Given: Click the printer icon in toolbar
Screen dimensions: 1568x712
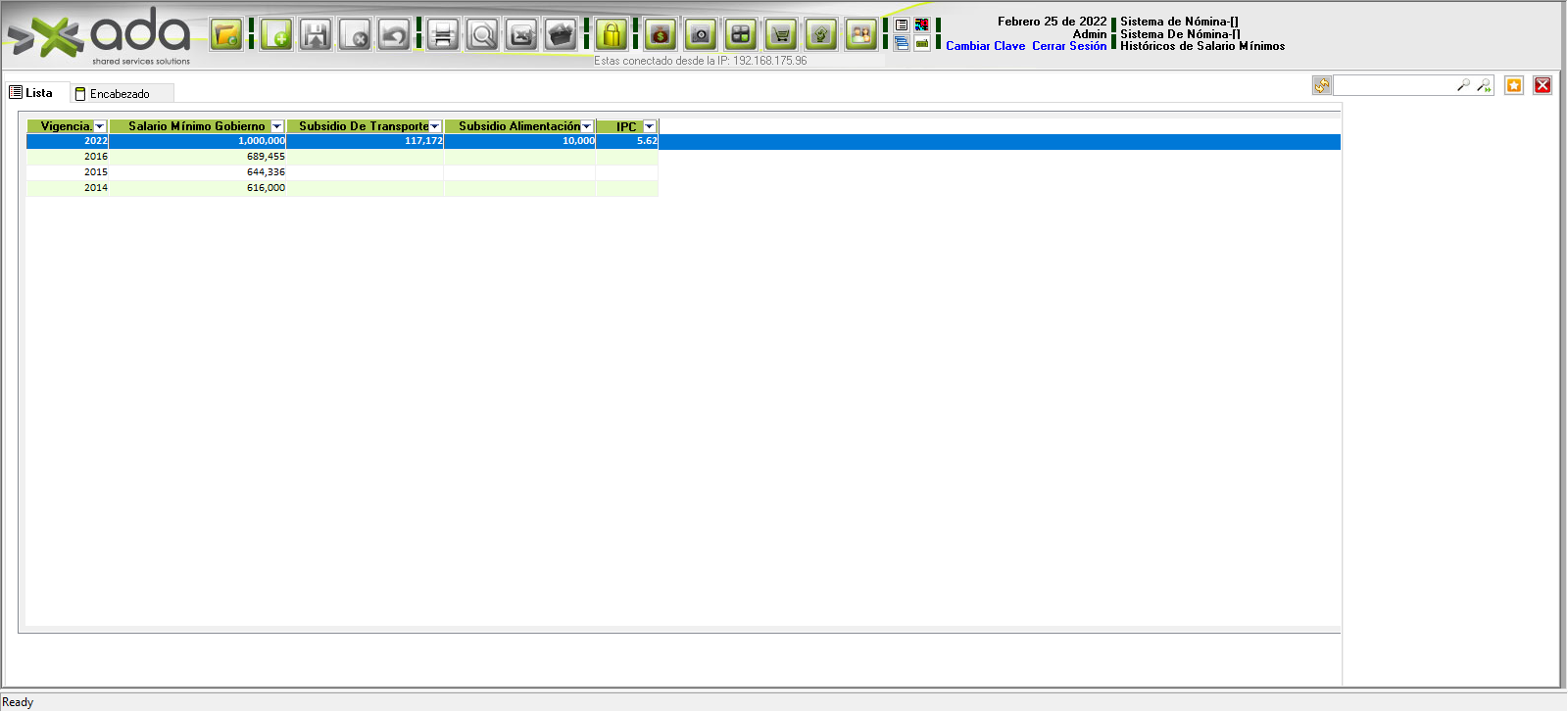Looking at the screenshot, I should point(443,35).
